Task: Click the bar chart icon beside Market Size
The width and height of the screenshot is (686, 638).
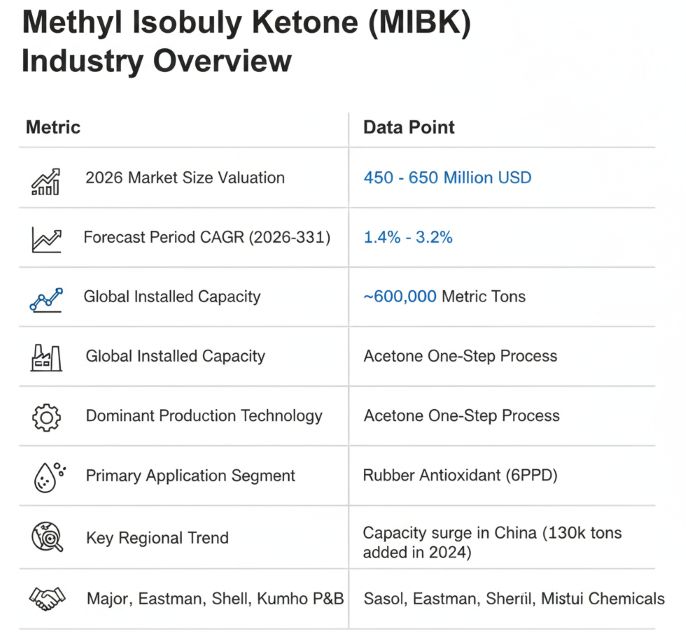Action: coord(46,180)
